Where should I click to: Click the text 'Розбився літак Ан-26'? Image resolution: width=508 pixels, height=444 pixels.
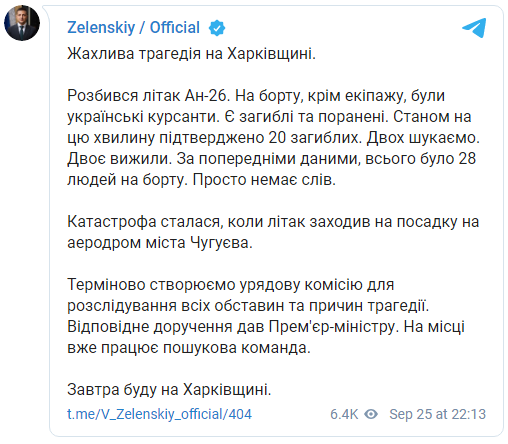coord(148,96)
